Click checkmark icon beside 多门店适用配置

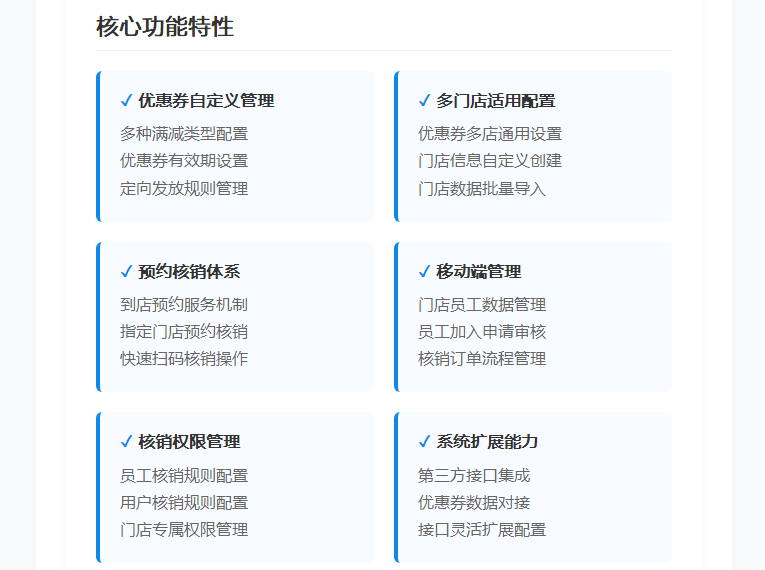(424, 101)
